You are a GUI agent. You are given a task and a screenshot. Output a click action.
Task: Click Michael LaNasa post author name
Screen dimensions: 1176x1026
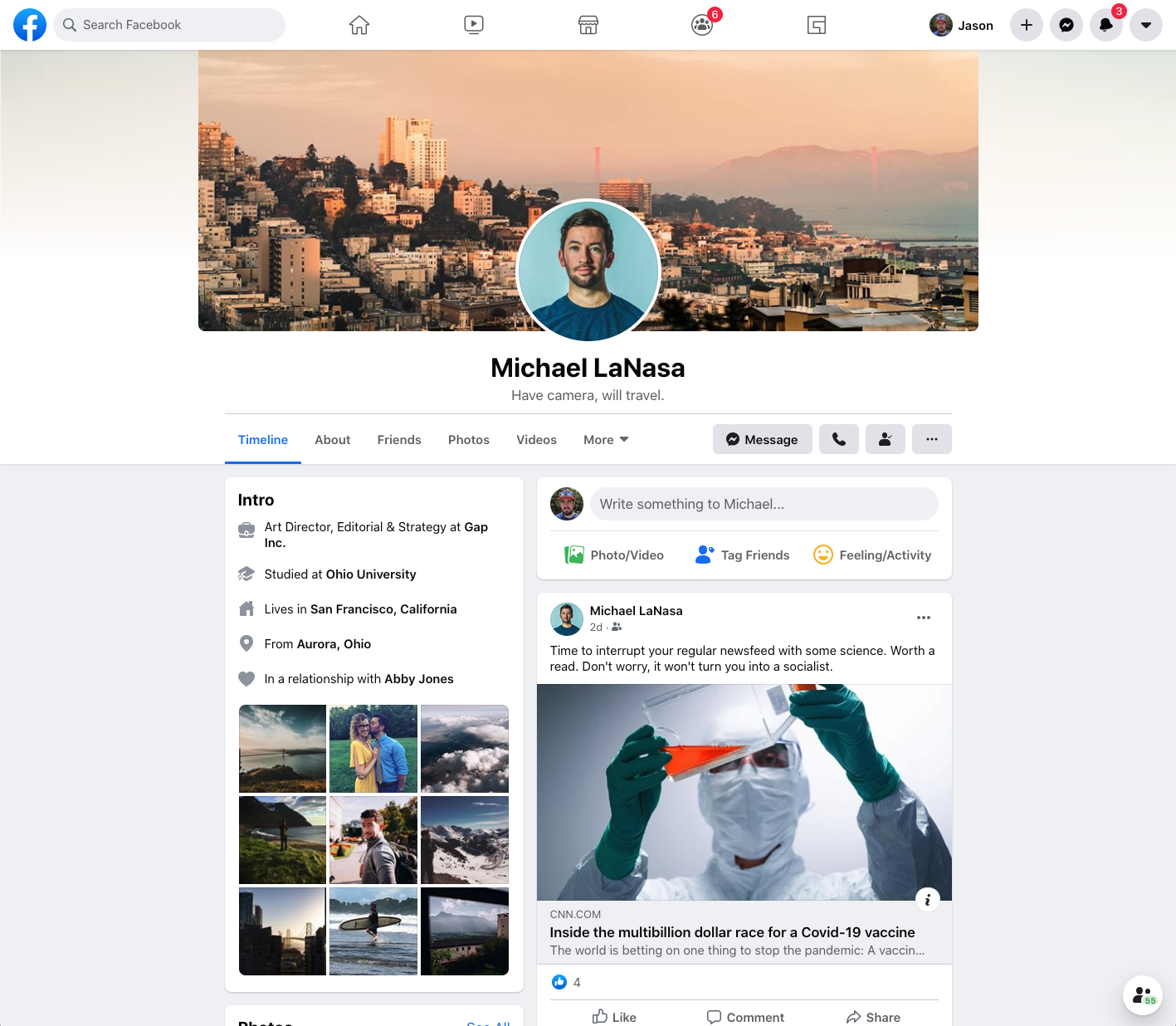pos(636,611)
